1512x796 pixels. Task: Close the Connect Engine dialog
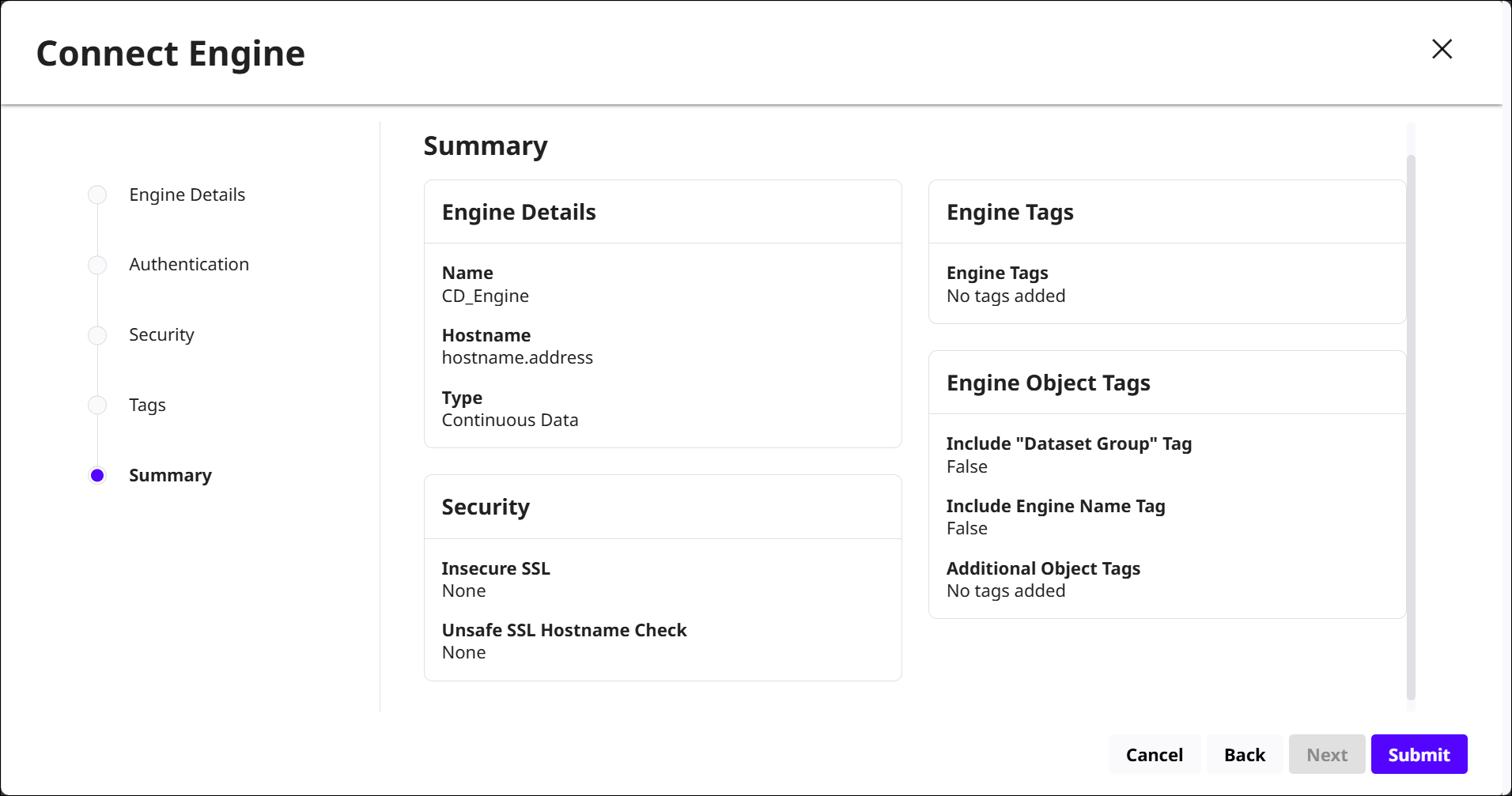(1442, 49)
